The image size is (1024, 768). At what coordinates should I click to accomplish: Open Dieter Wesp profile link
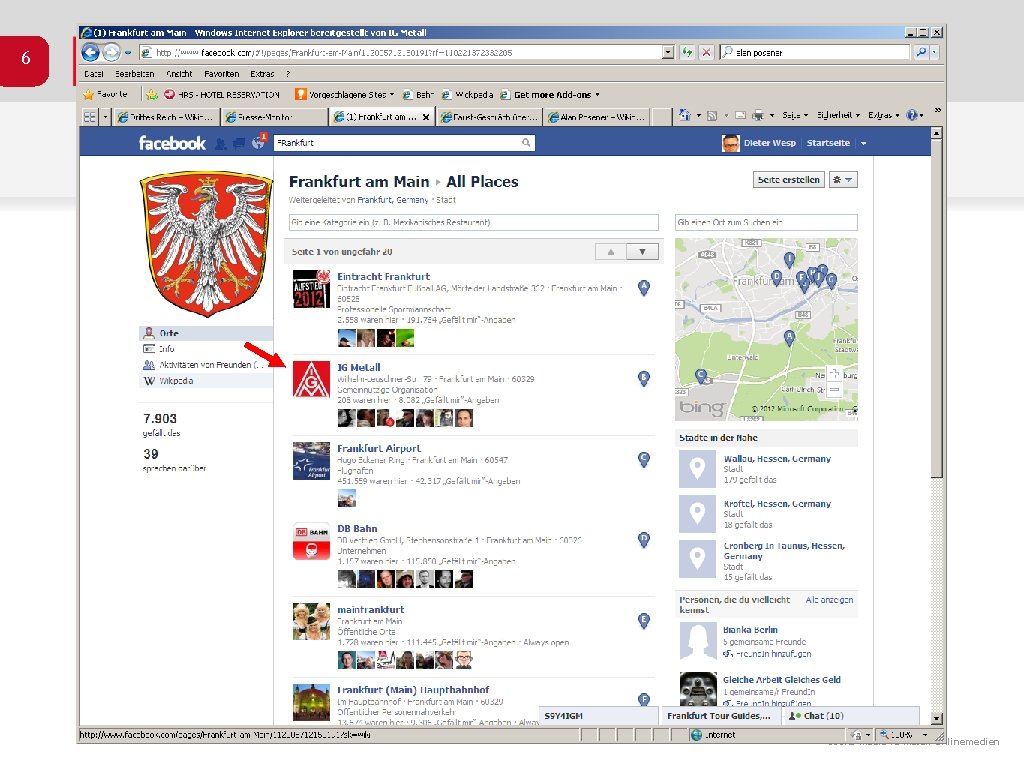click(769, 143)
